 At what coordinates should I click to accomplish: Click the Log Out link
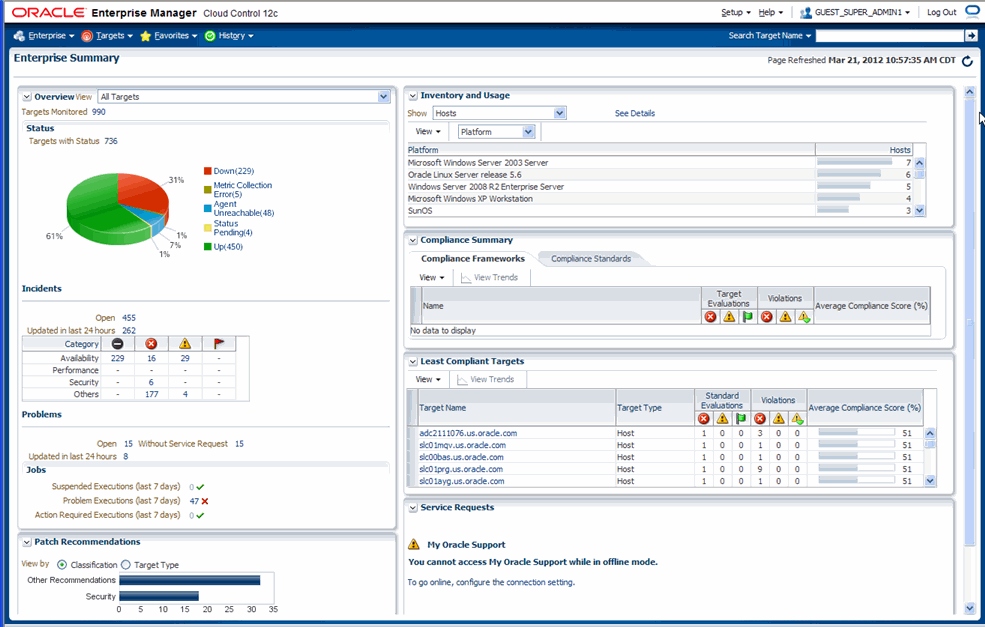(942, 13)
